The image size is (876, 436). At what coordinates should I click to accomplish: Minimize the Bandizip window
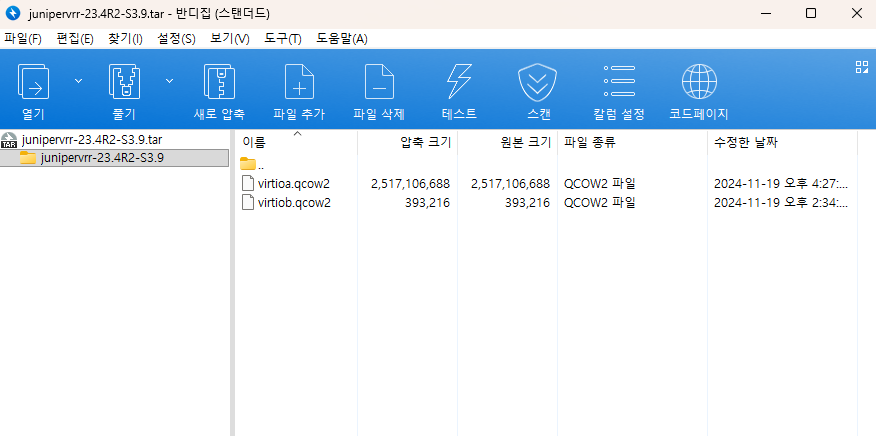click(x=765, y=13)
